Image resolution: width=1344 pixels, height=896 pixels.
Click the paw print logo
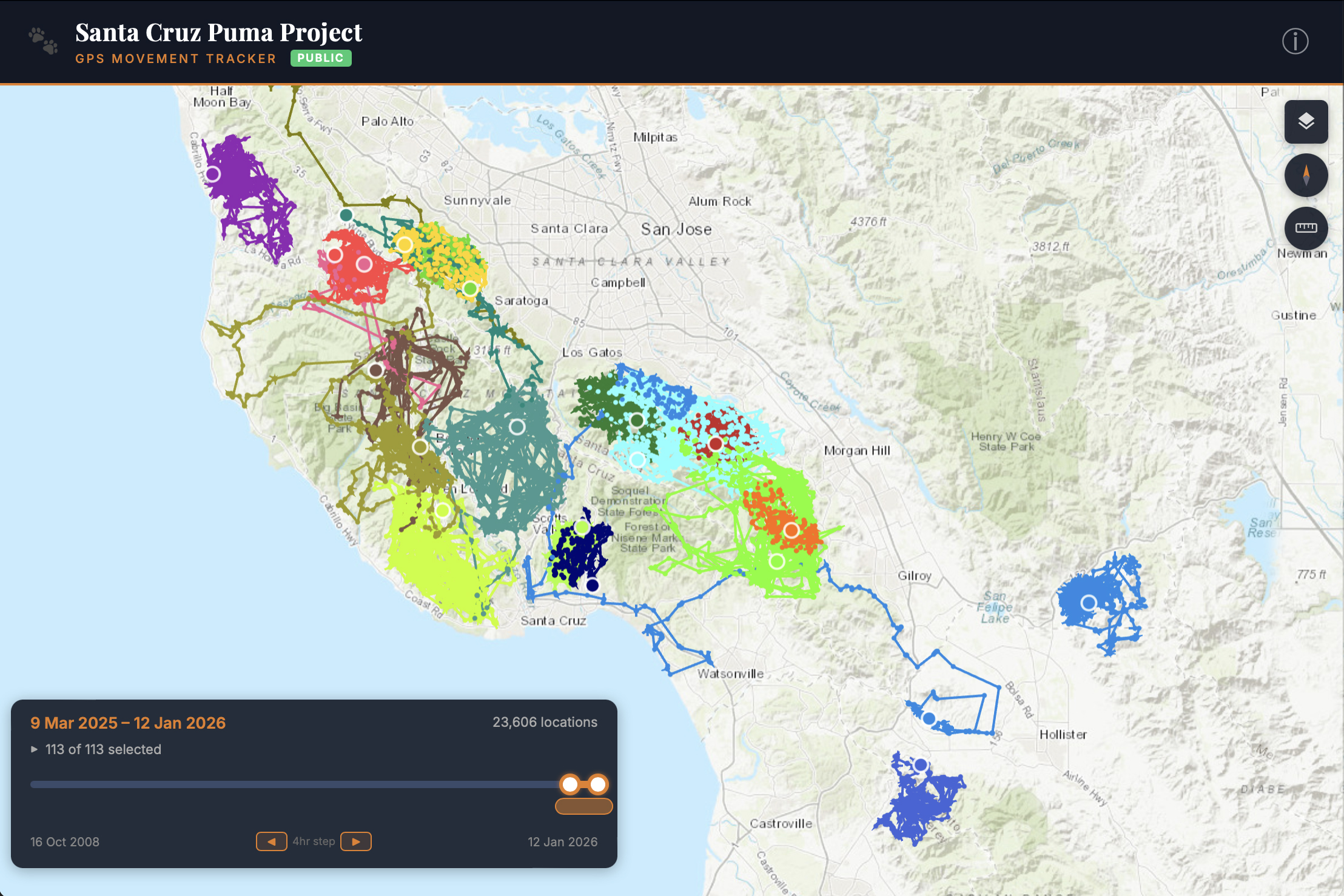[x=44, y=41]
